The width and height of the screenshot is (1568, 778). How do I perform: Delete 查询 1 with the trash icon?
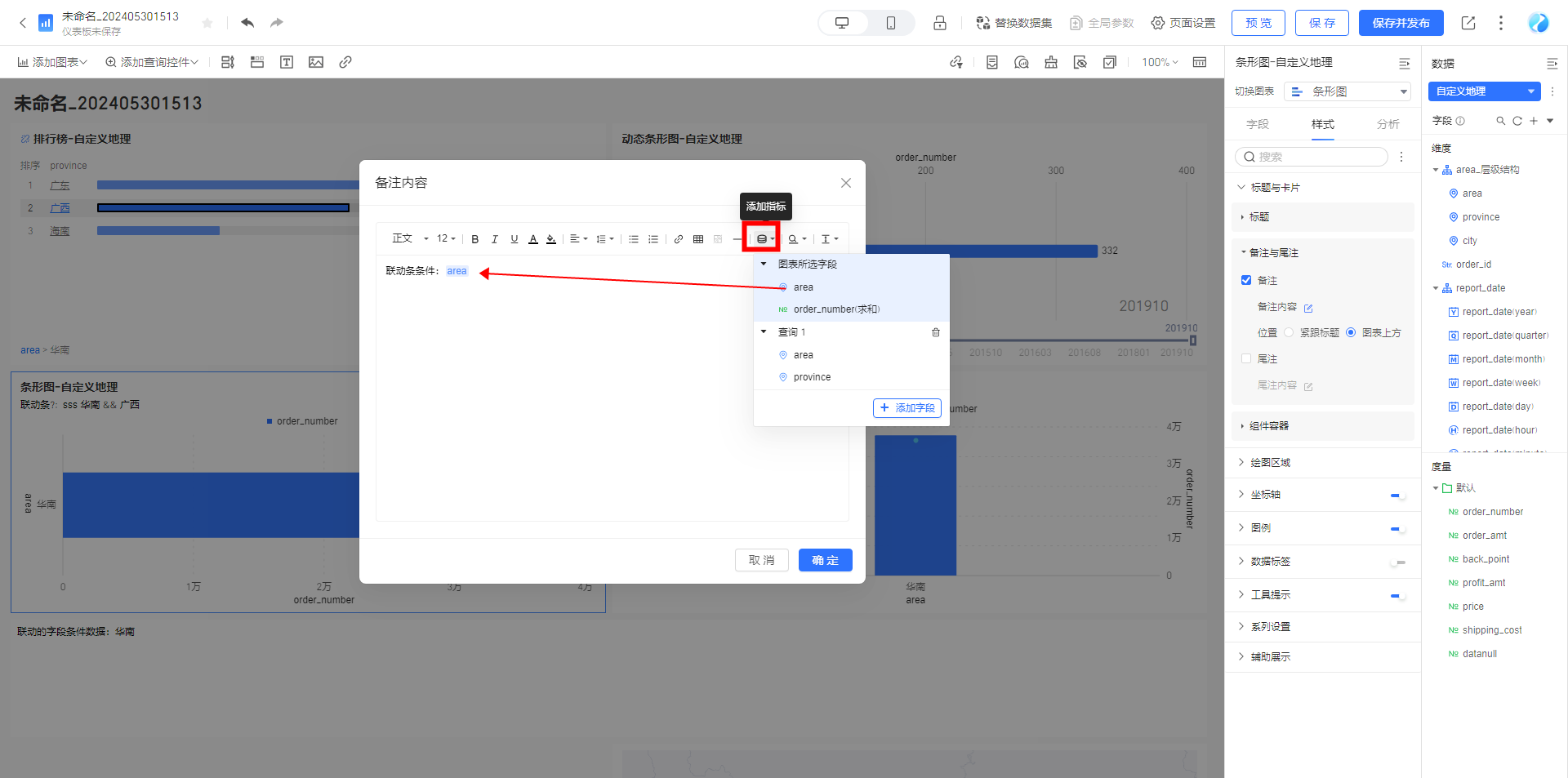click(x=935, y=332)
